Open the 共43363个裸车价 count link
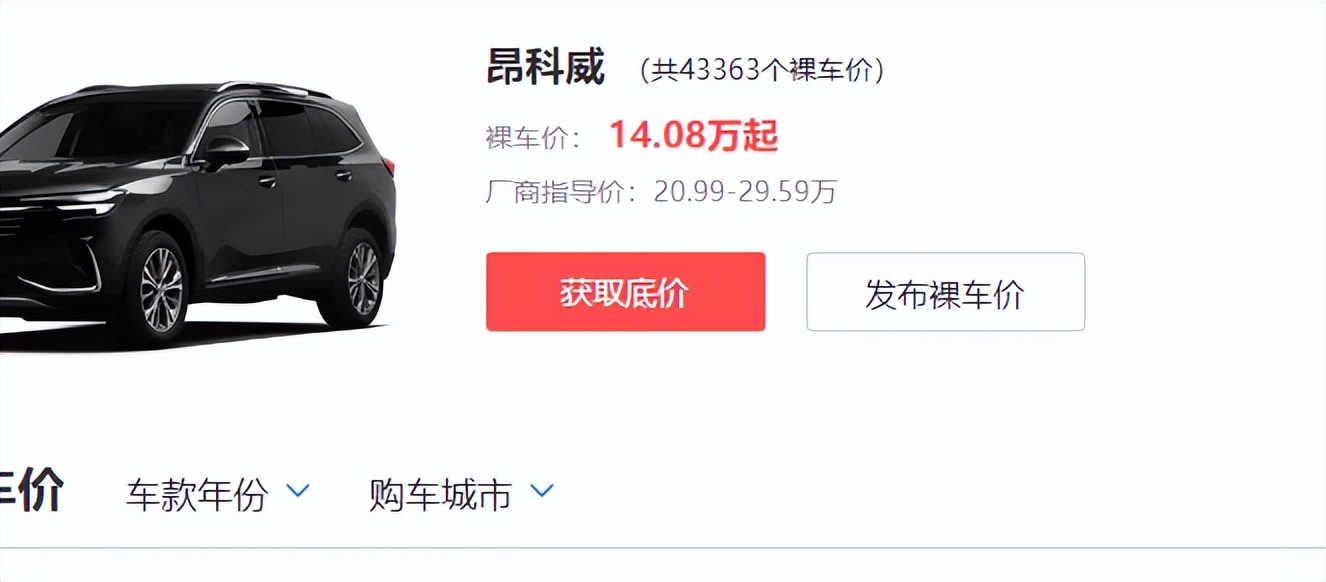1326x582 pixels. (x=763, y=71)
